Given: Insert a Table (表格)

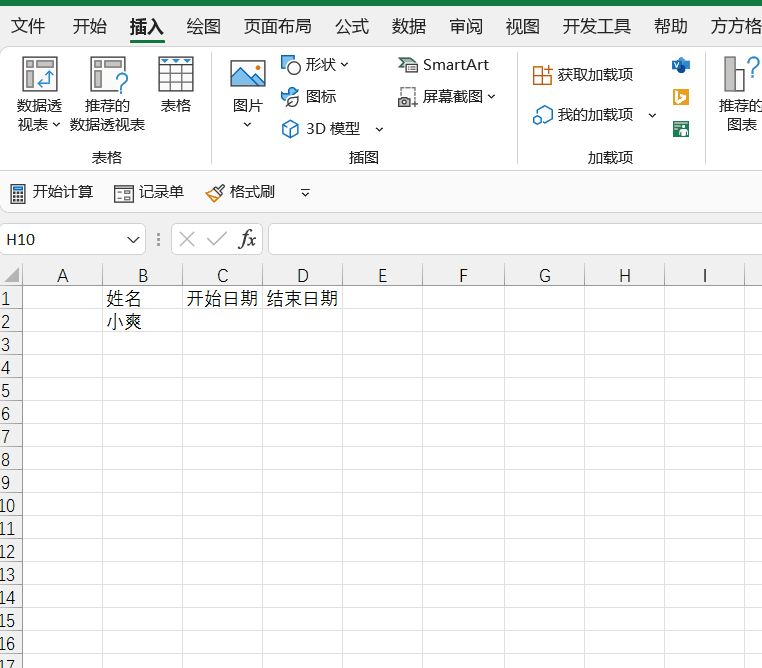Looking at the screenshot, I should [x=175, y=85].
